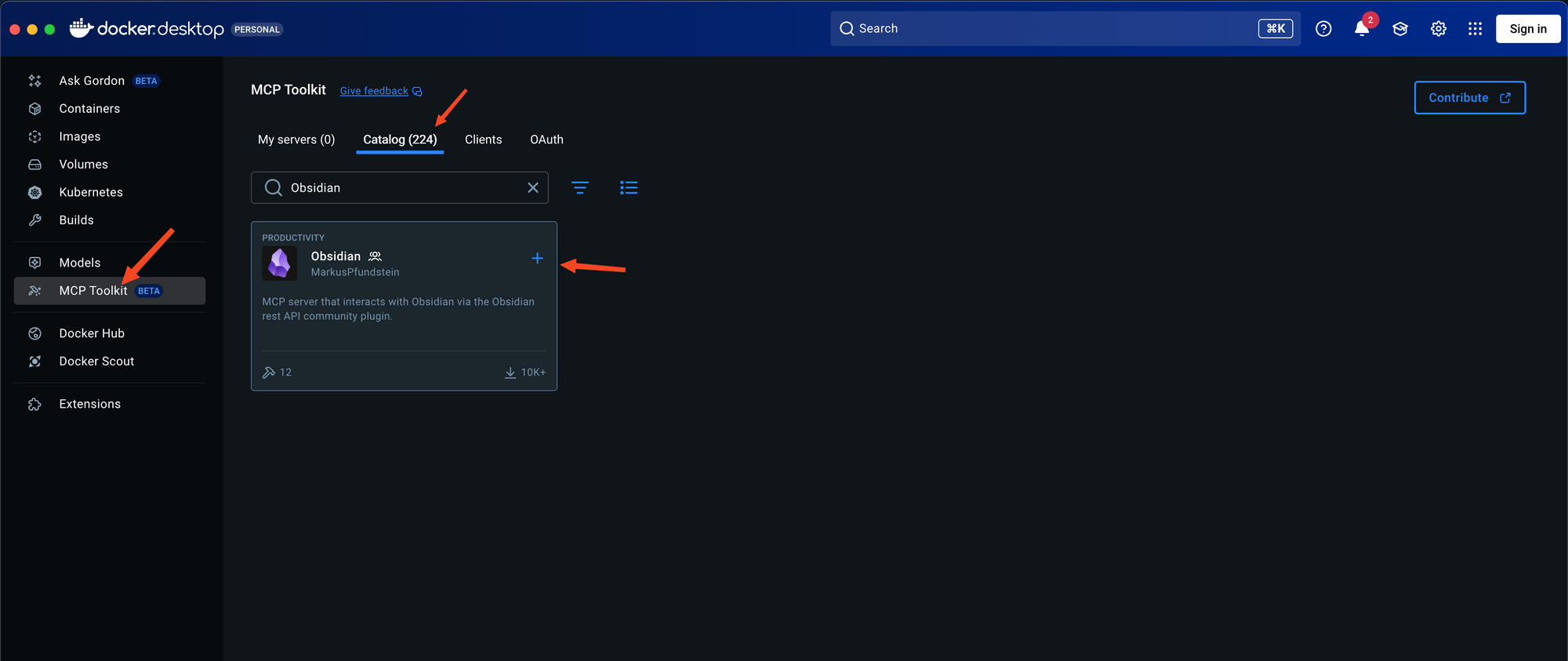
Task: Open the help question mark icon
Action: (1323, 29)
